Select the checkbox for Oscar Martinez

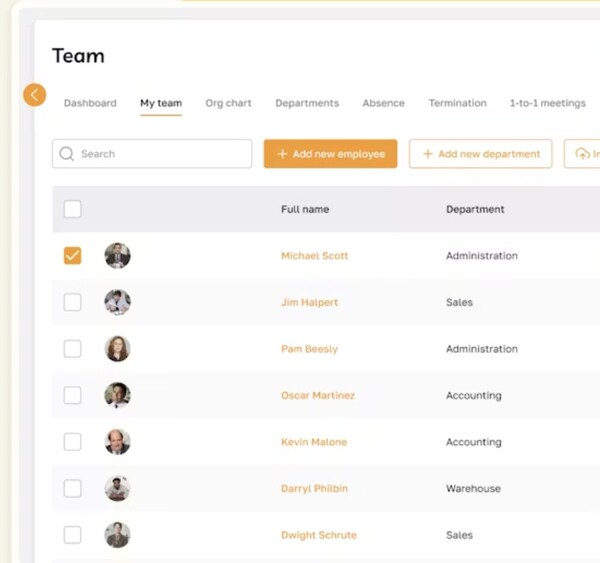coord(72,395)
